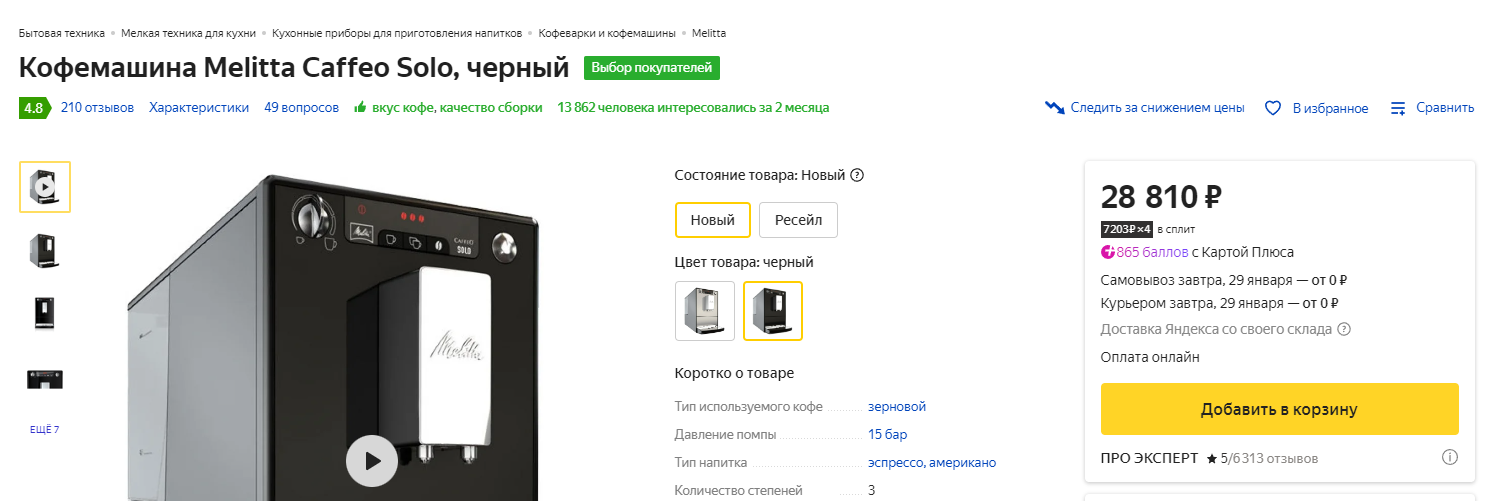Click the compare list icon
This screenshot has height=501, width=1495.
click(x=1398, y=108)
